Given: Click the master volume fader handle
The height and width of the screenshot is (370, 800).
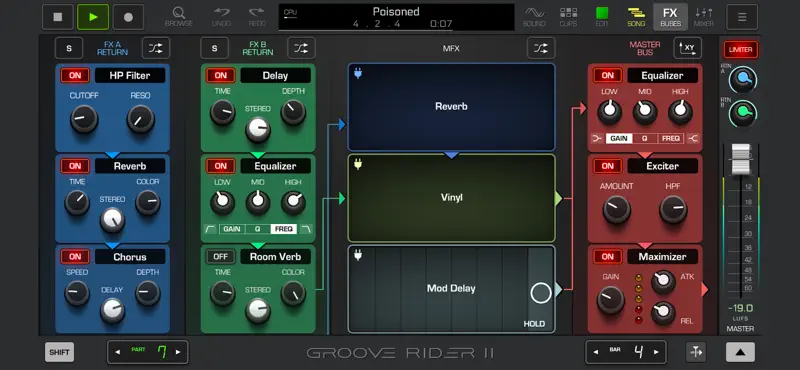Looking at the screenshot, I should [741, 159].
